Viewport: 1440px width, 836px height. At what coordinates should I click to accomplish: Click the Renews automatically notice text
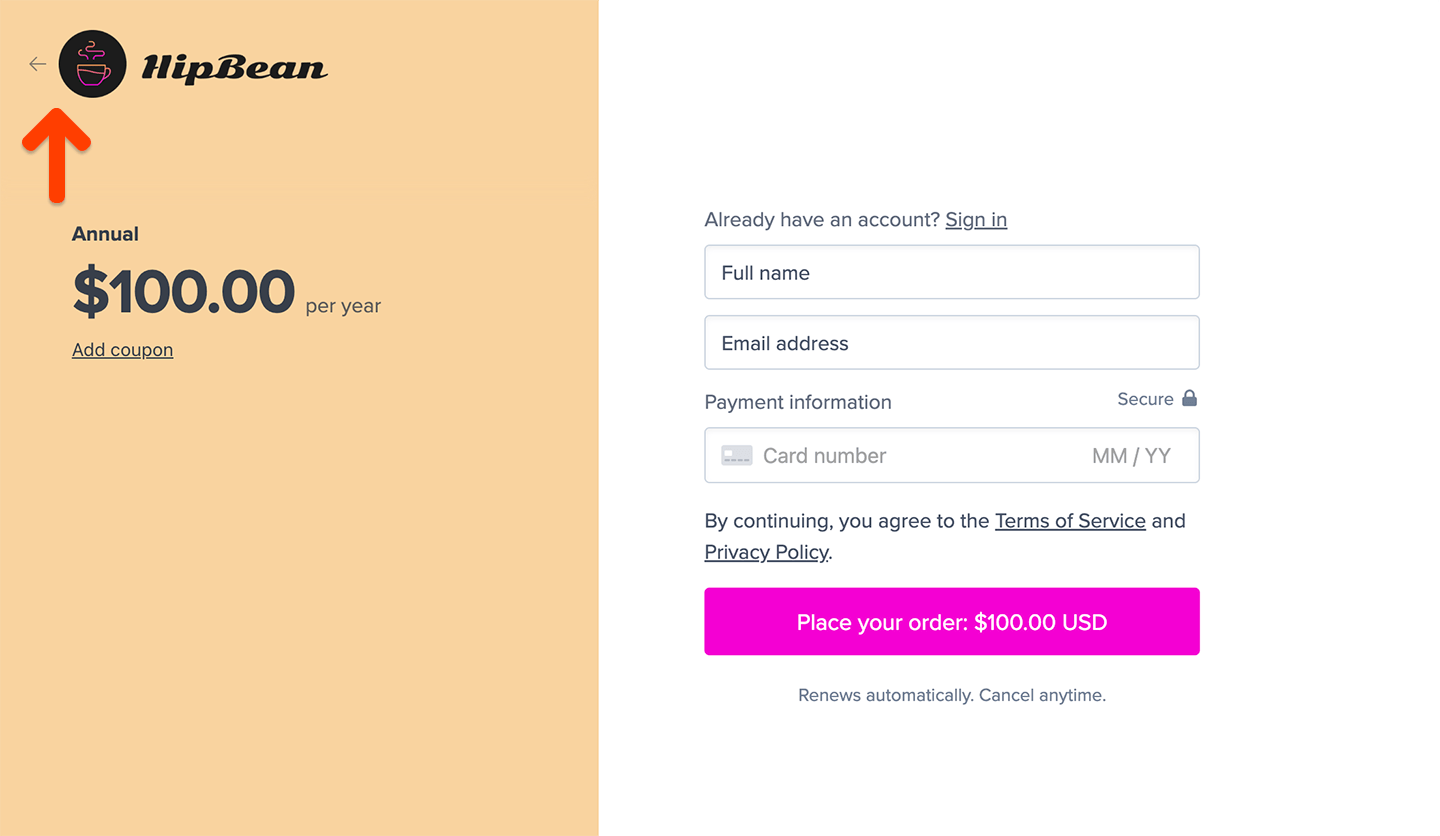click(x=951, y=695)
